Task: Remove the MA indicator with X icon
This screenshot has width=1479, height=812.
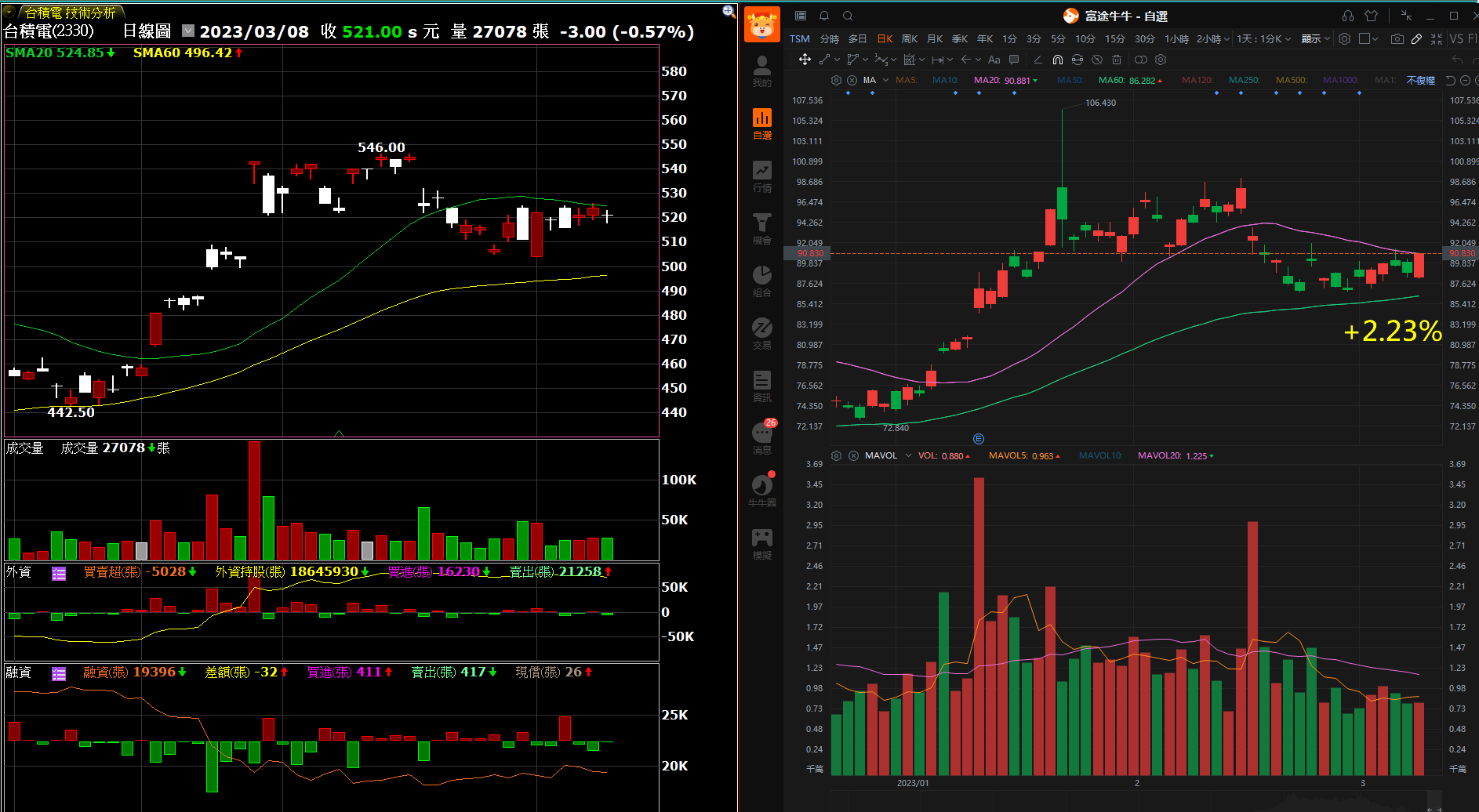Action: pyautogui.click(x=852, y=80)
